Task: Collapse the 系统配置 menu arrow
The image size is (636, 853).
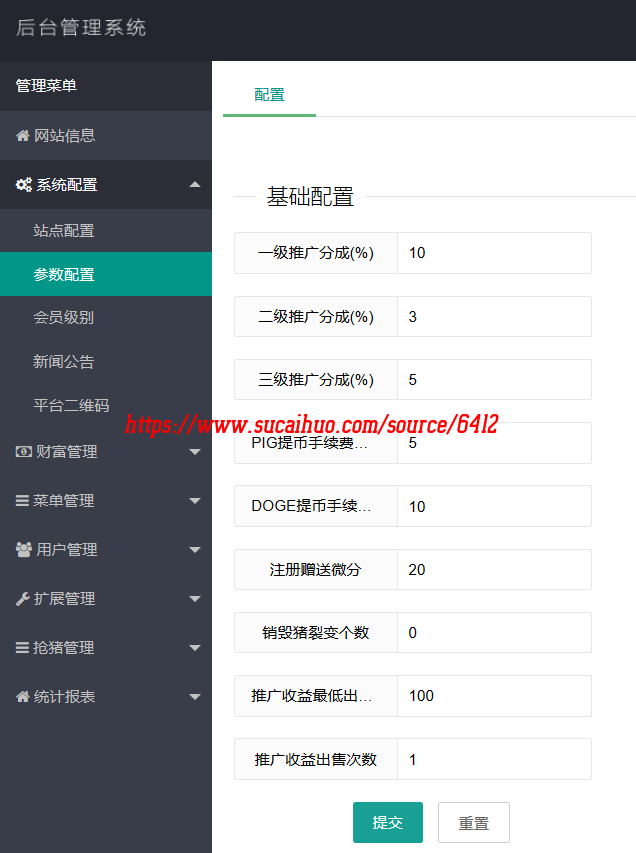Action: click(195, 184)
